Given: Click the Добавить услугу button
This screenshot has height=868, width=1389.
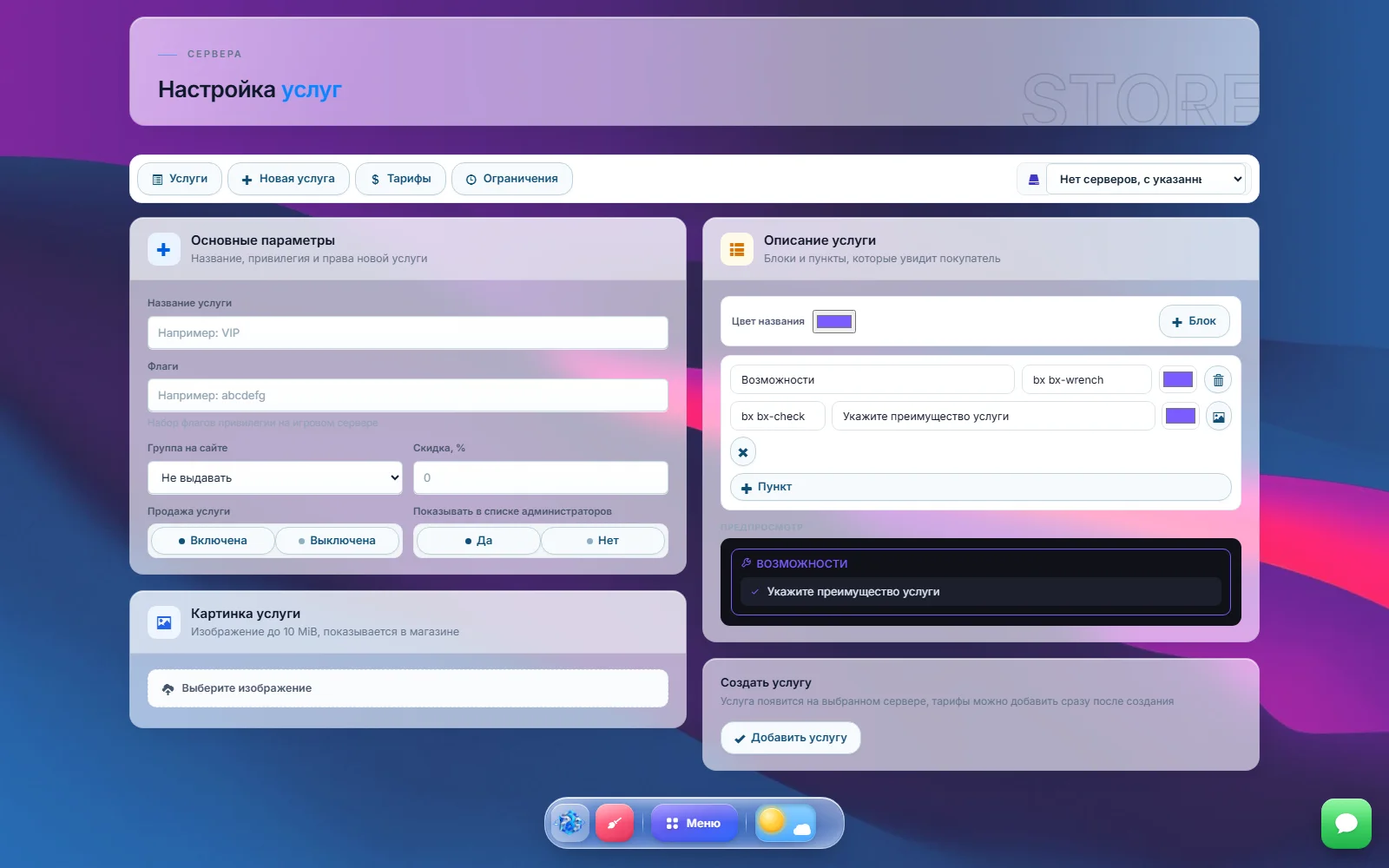Looking at the screenshot, I should pyautogui.click(x=791, y=738).
